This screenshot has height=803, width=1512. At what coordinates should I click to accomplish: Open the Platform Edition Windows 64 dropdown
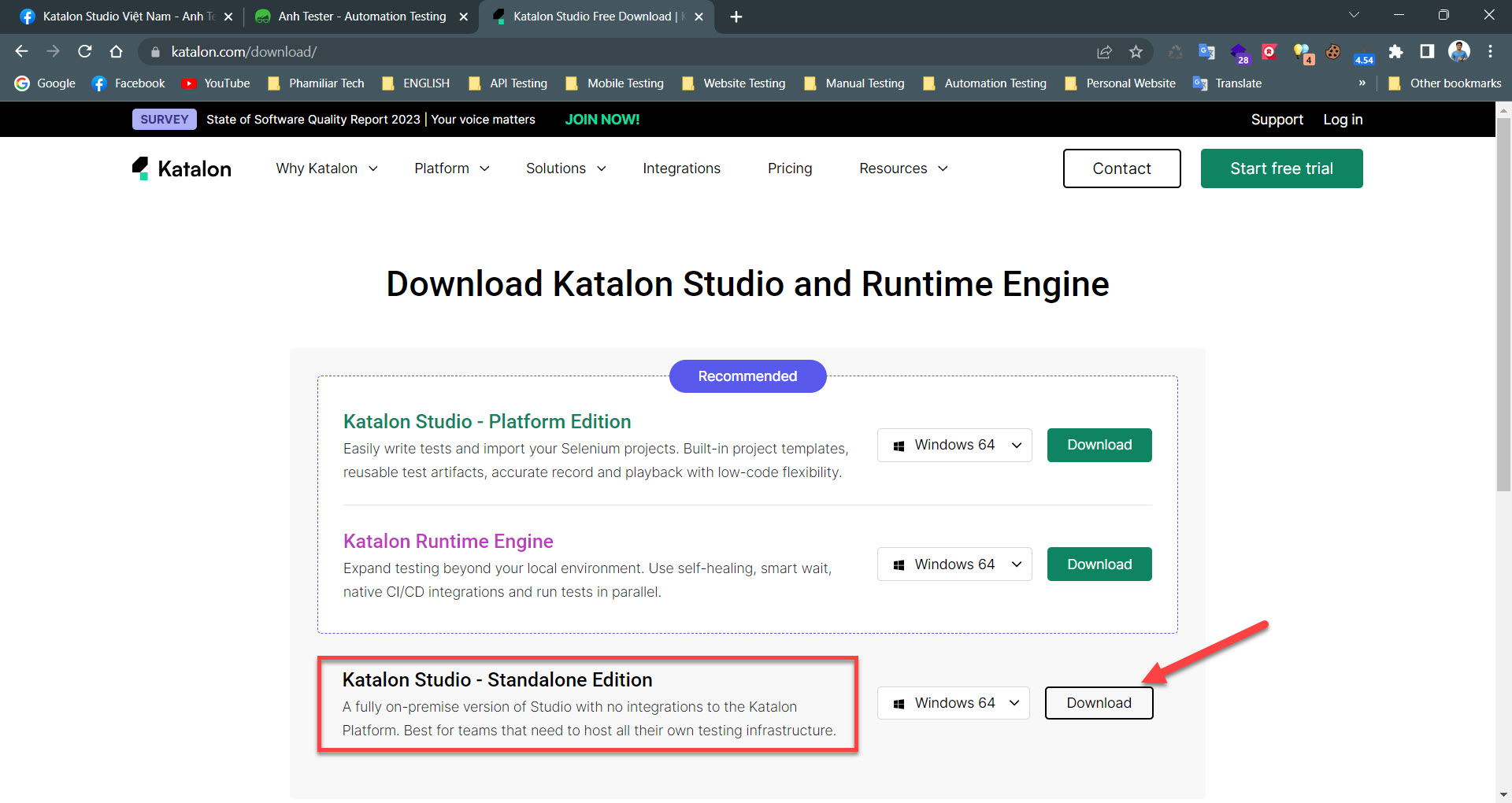point(954,445)
